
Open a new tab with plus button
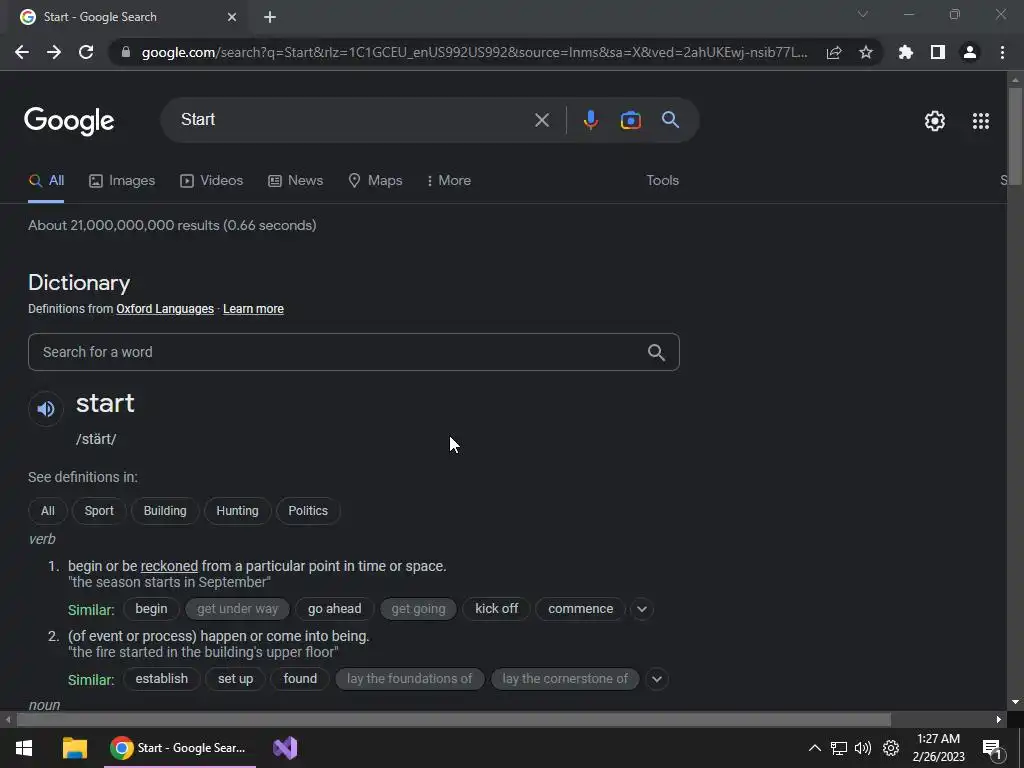[x=270, y=17]
